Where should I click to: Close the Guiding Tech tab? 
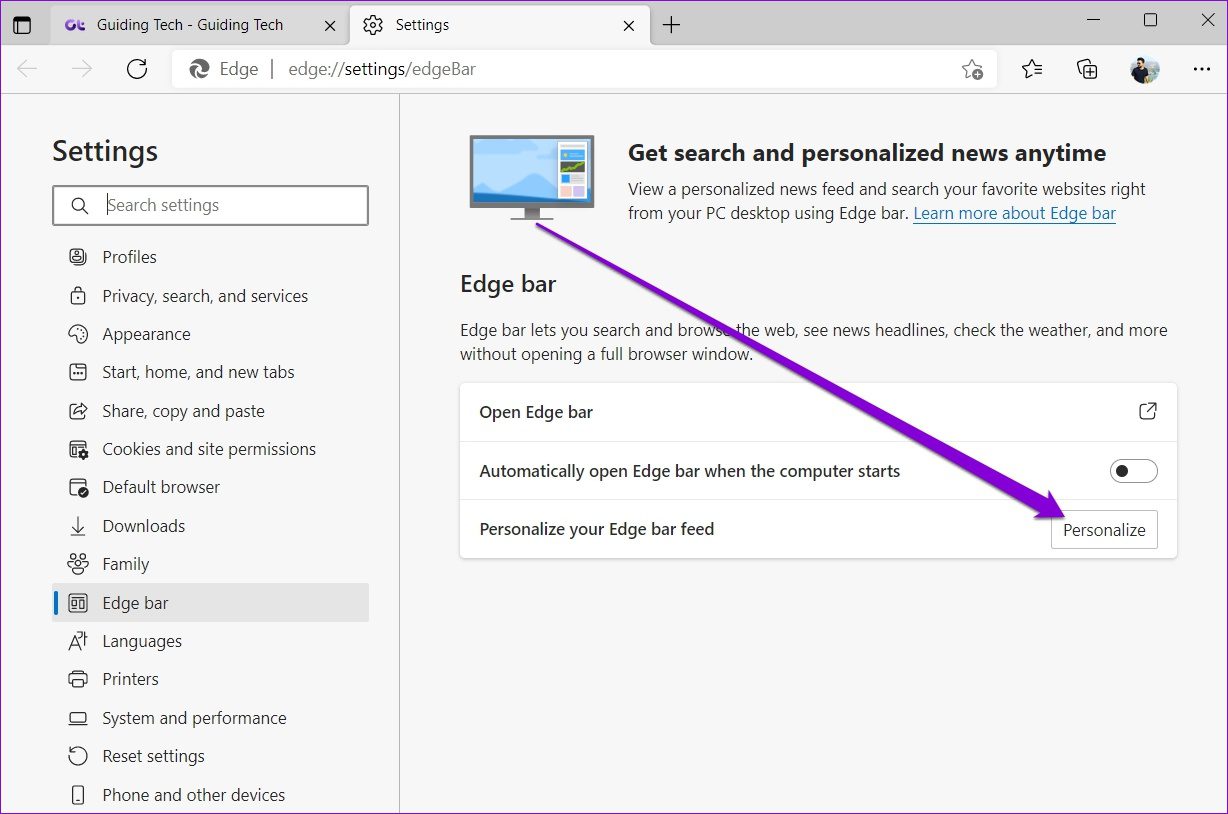pyautogui.click(x=330, y=25)
